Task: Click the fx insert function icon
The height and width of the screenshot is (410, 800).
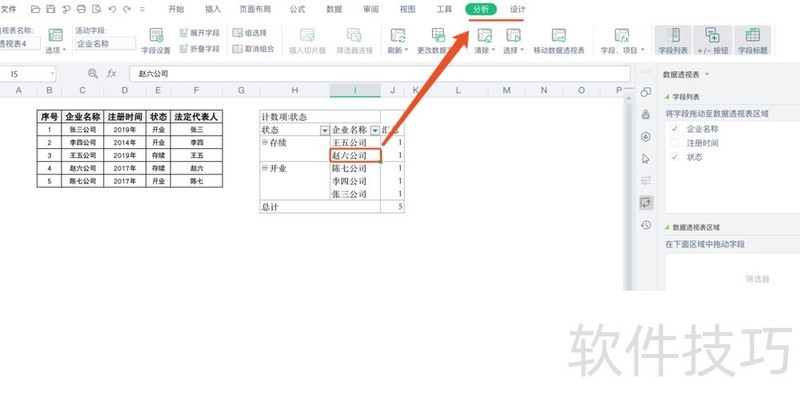Action: click(x=112, y=73)
